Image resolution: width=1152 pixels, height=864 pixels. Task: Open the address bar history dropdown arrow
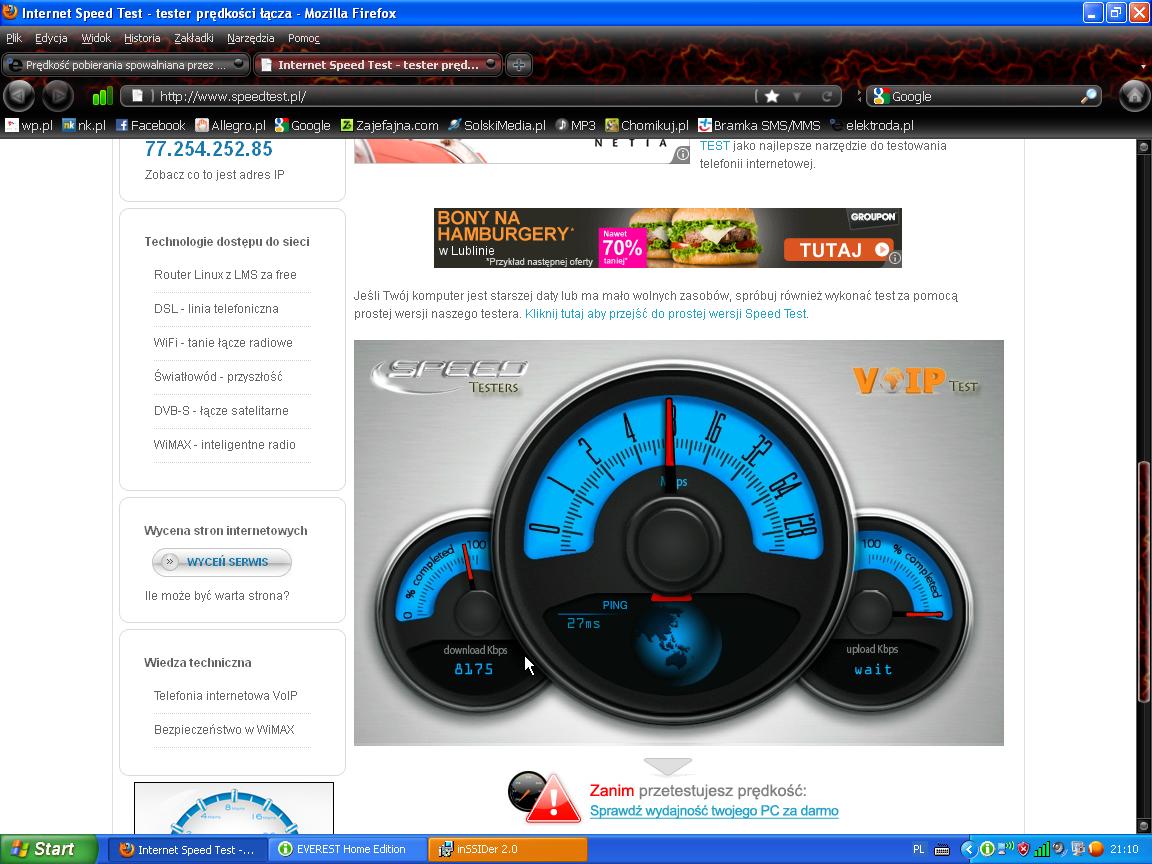(x=797, y=96)
